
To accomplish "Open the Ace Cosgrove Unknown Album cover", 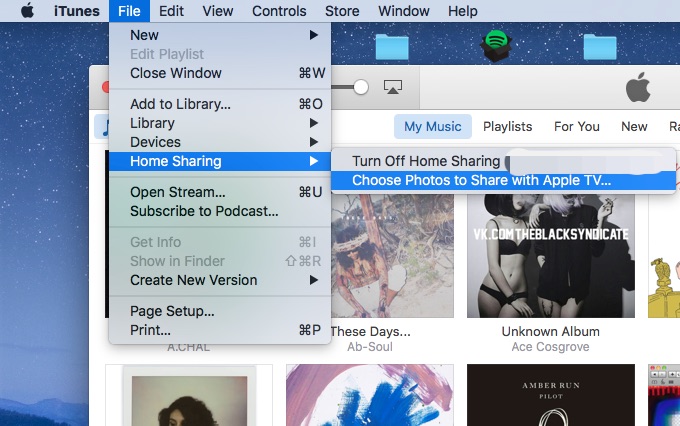I will (x=551, y=252).
